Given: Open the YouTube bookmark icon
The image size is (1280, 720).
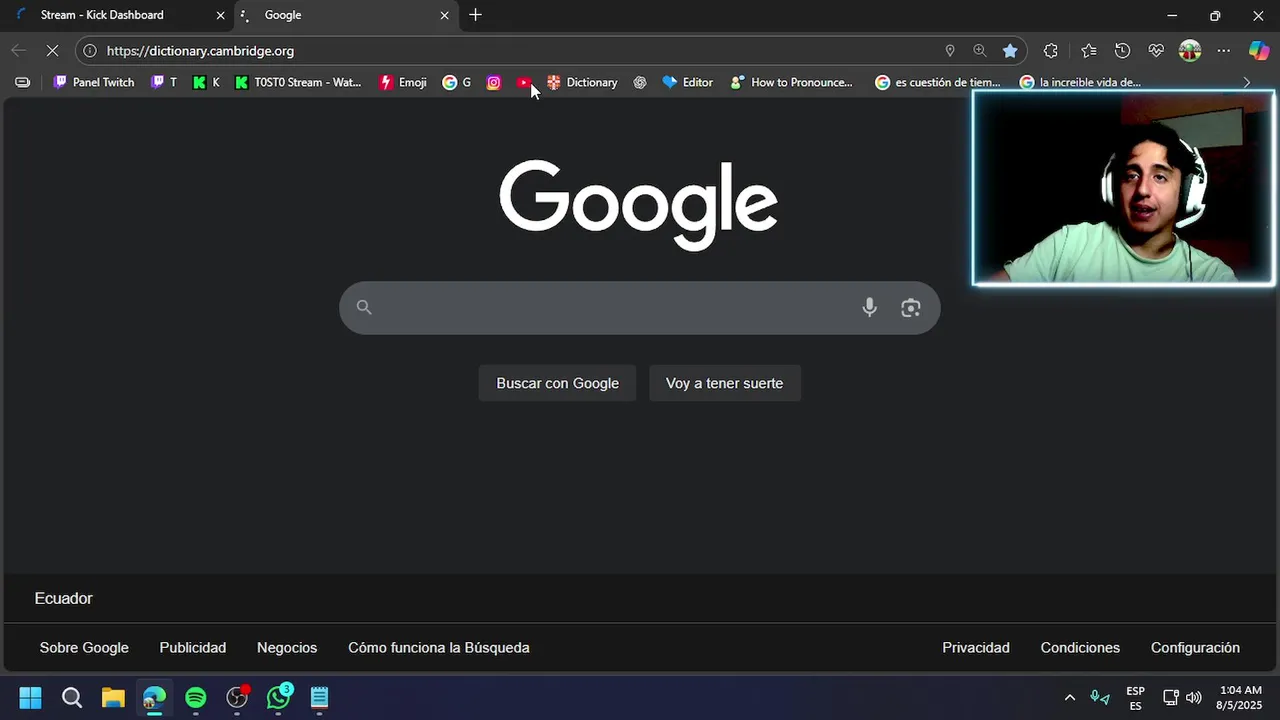Looking at the screenshot, I should click(524, 82).
